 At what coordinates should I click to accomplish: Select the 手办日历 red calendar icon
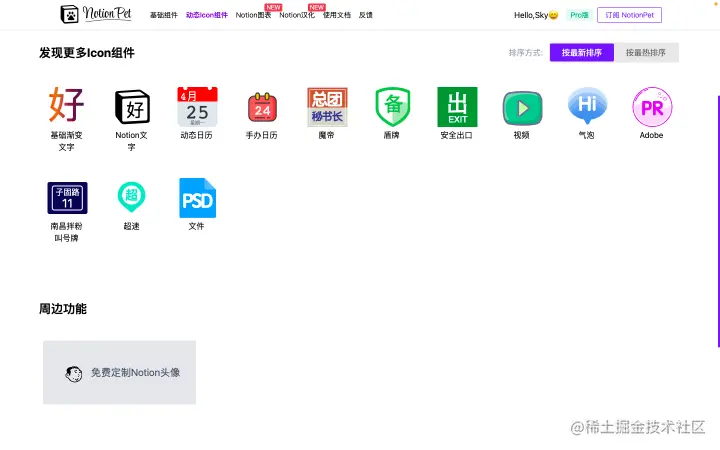point(262,107)
